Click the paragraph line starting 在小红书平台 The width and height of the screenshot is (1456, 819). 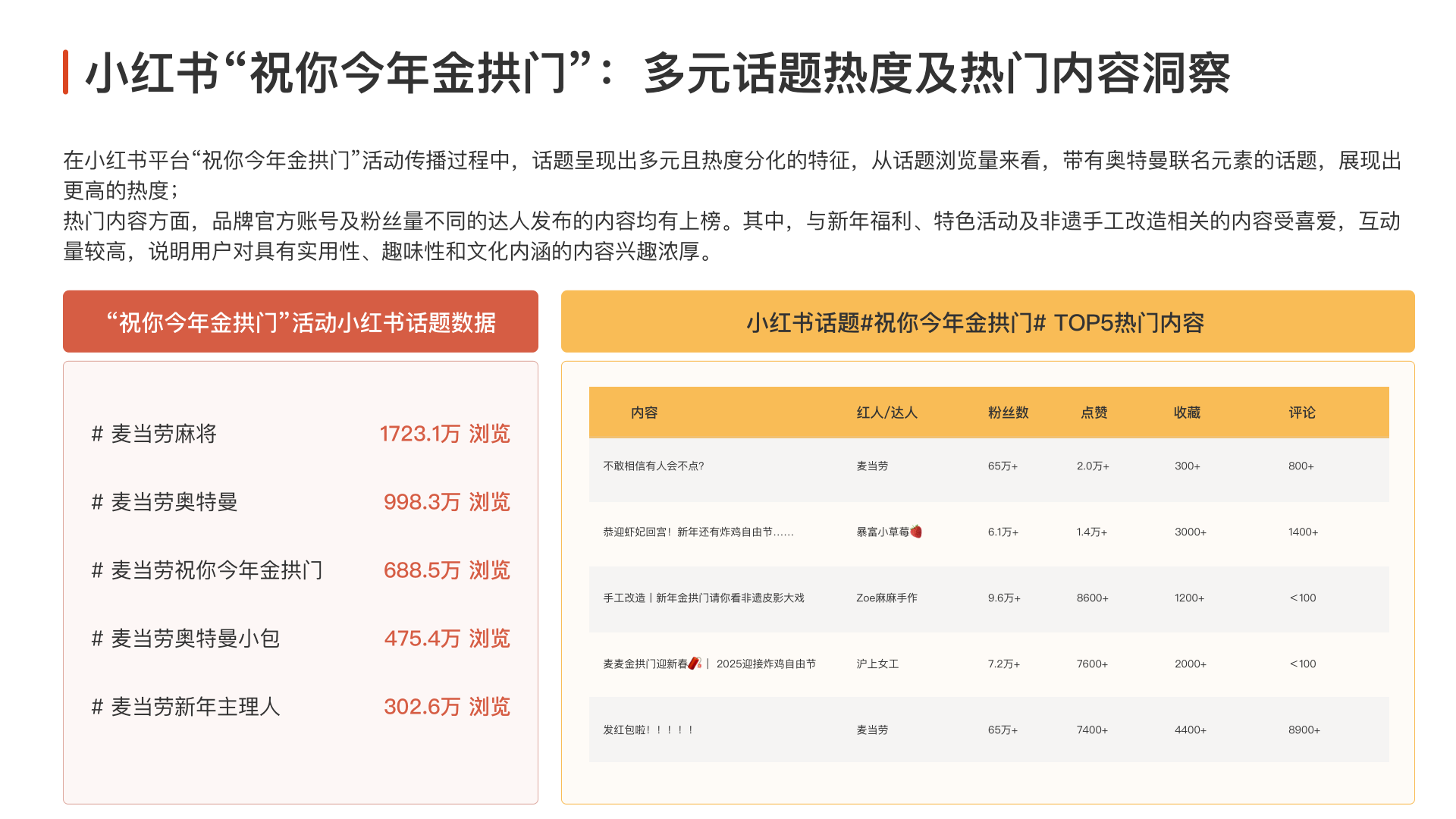(x=732, y=161)
